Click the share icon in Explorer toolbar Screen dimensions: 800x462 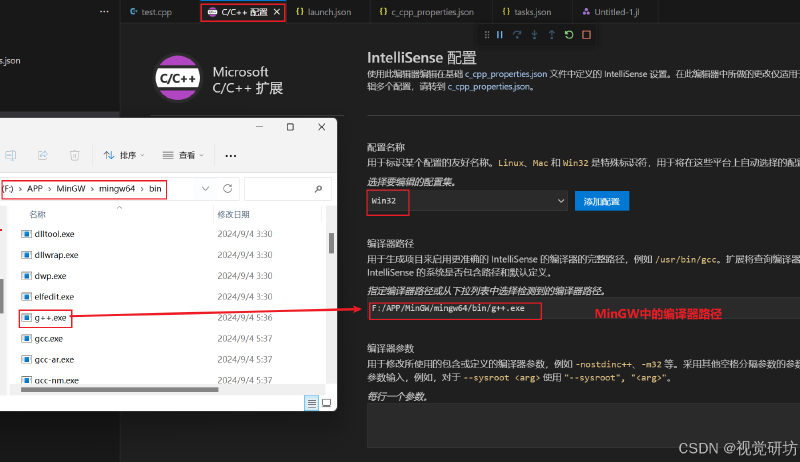[x=43, y=155]
